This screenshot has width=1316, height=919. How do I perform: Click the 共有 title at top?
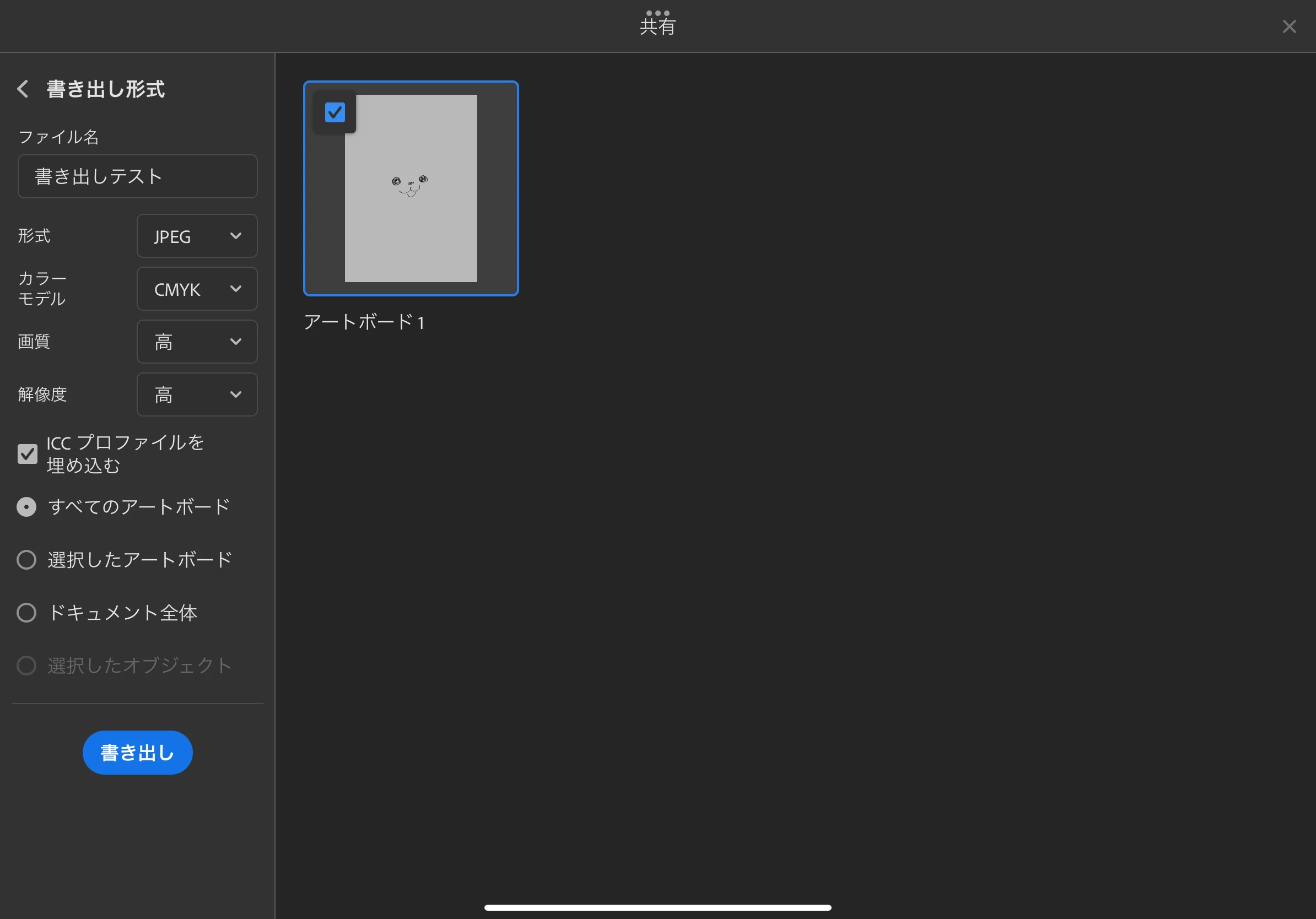point(657,27)
